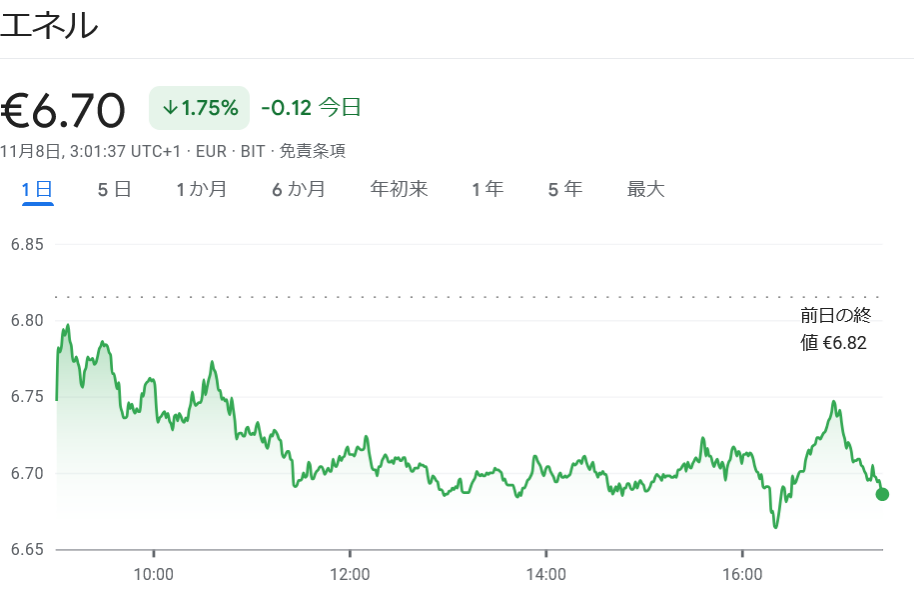Display the 5年 stock trend
The image size is (914, 606).
(x=563, y=188)
